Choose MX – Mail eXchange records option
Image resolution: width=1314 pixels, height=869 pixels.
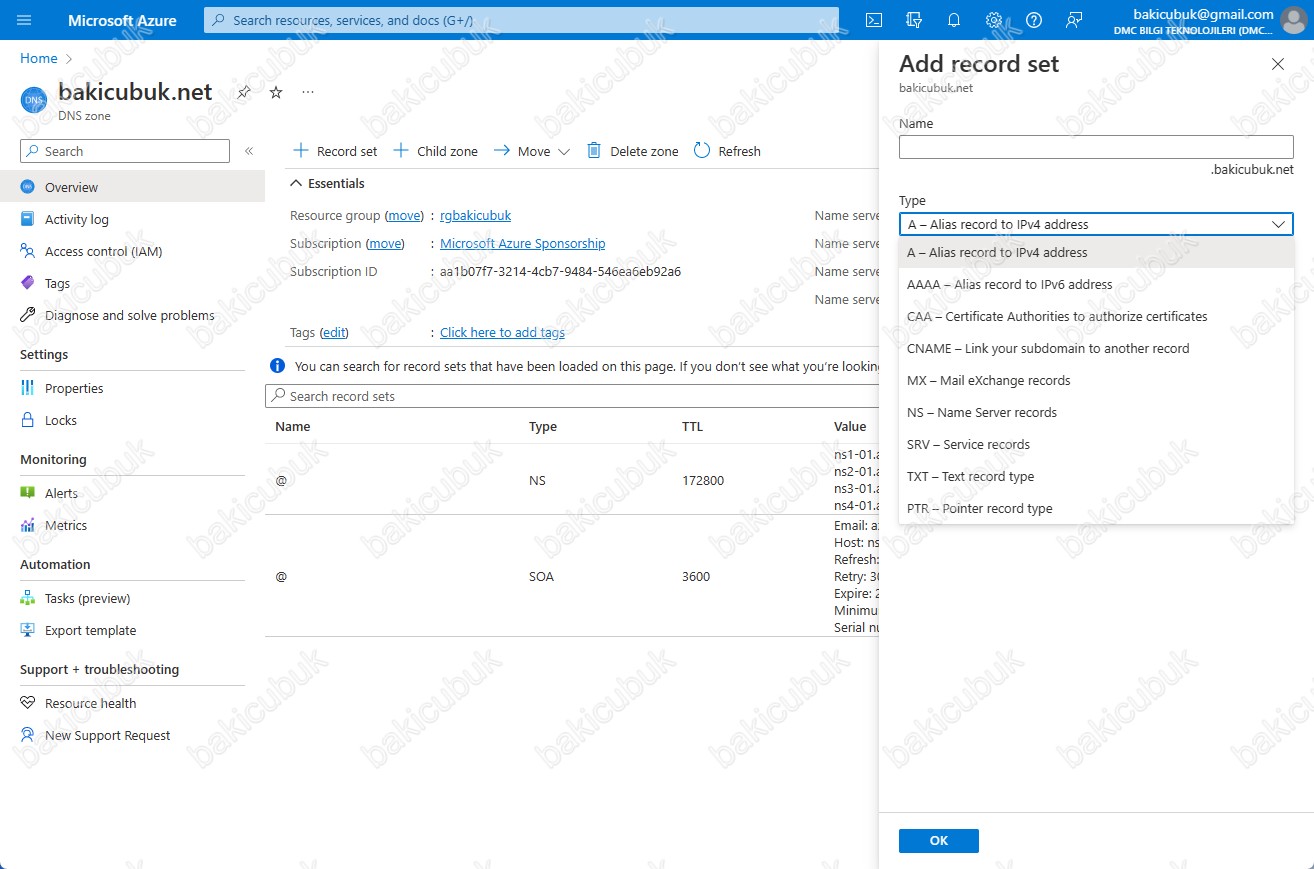pyautogui.click(x=1096, y=380)
